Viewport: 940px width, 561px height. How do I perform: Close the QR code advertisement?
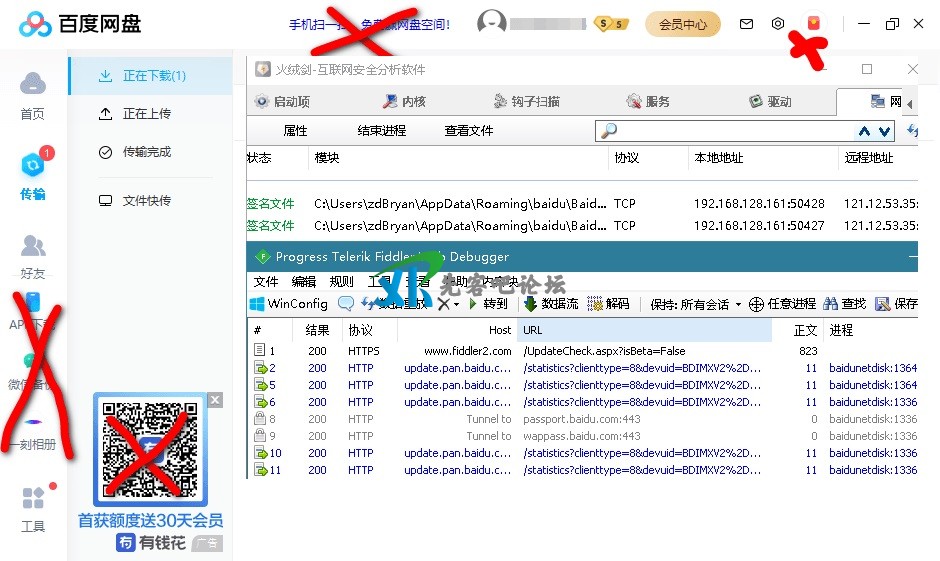(215, 400)
